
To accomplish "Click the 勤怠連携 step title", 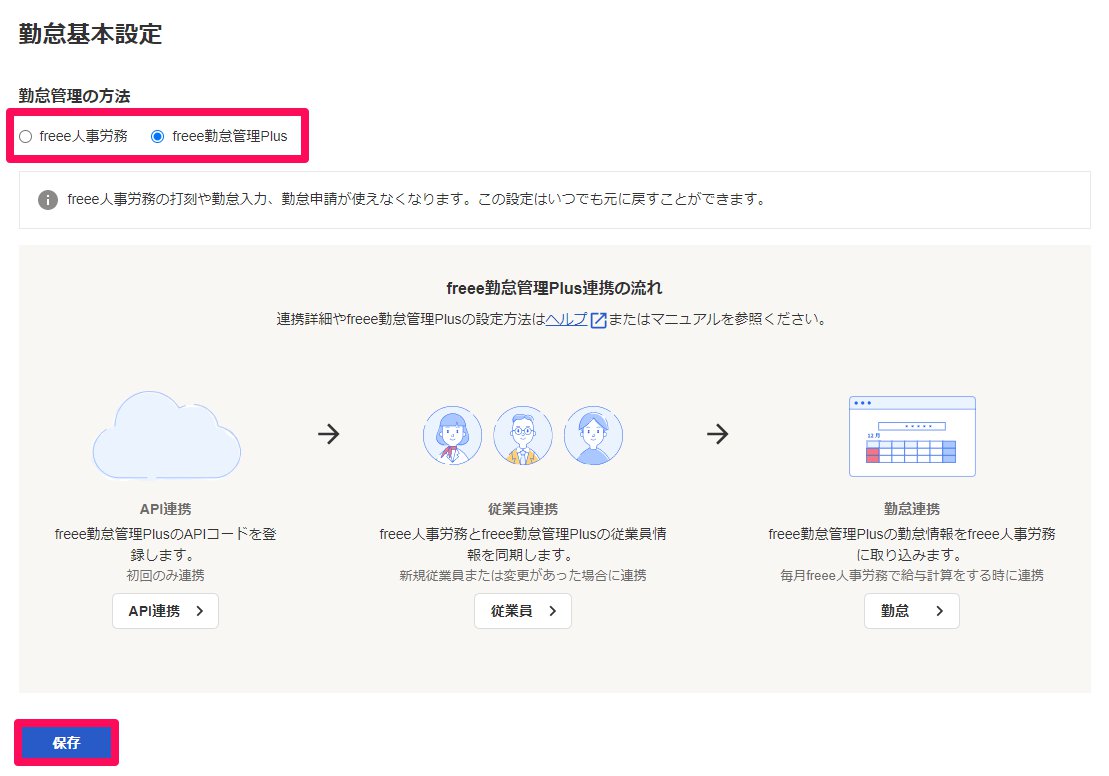I will [x=912, y=509].
